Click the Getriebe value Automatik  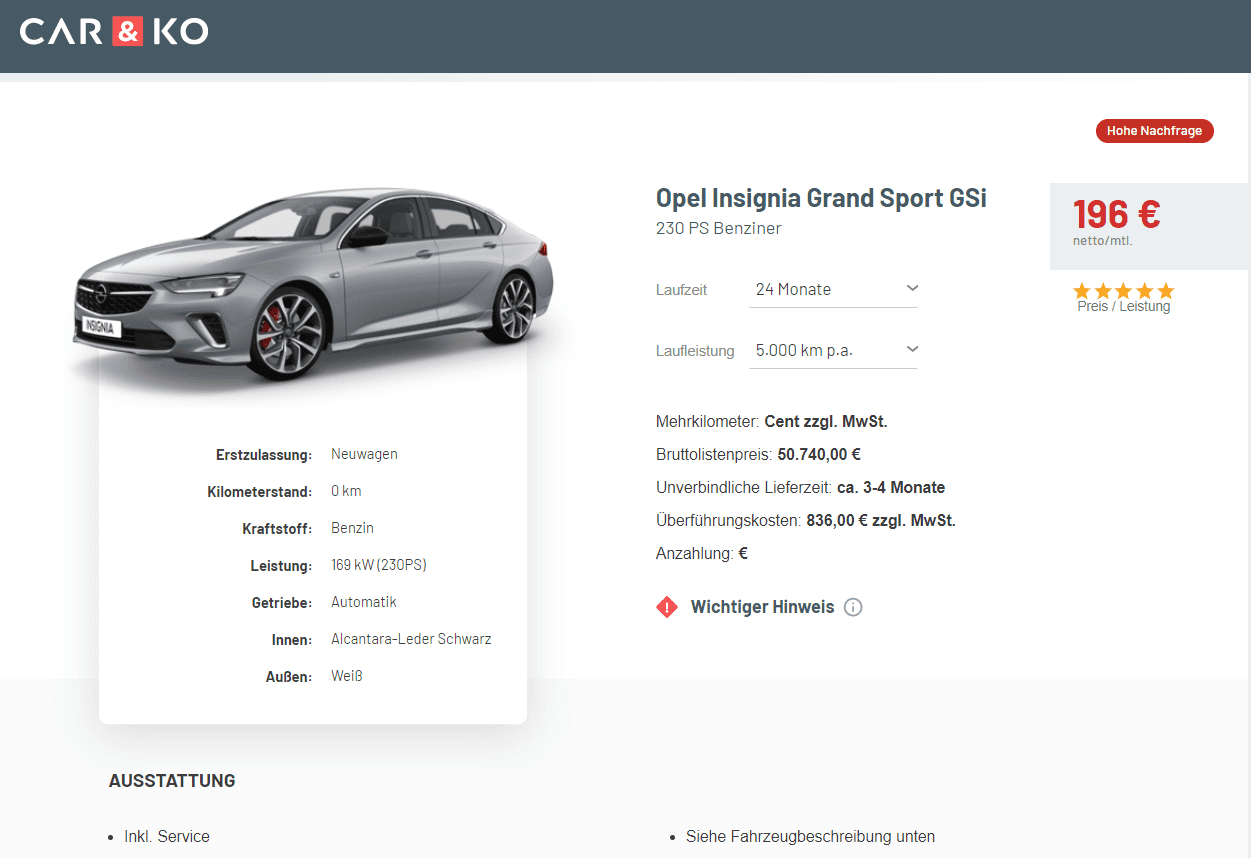[x=364, y=602]
